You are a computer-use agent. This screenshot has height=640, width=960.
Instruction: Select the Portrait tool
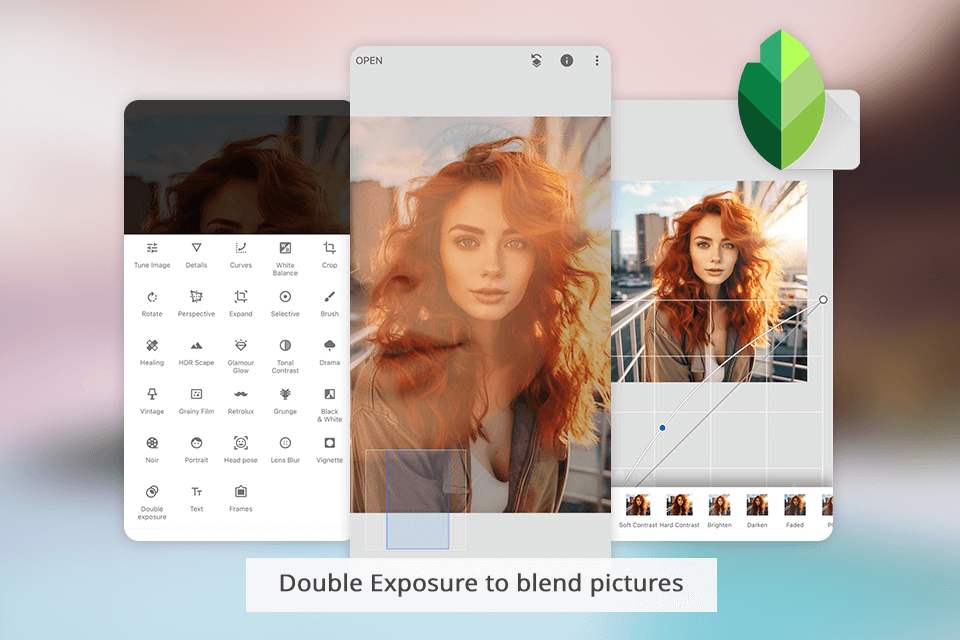[x=197, y=451]
